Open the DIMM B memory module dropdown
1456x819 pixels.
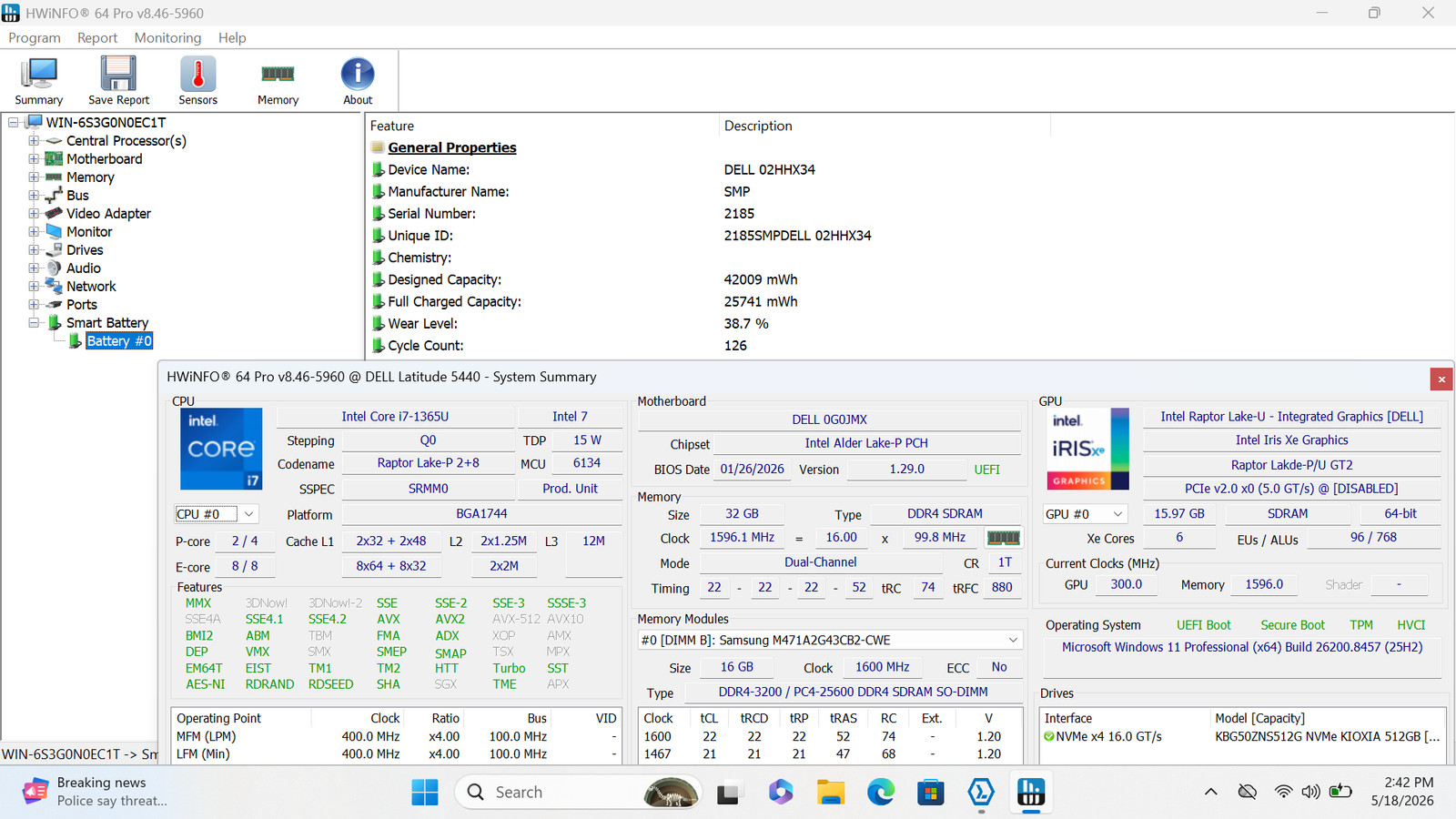click(x=830, y=641)
